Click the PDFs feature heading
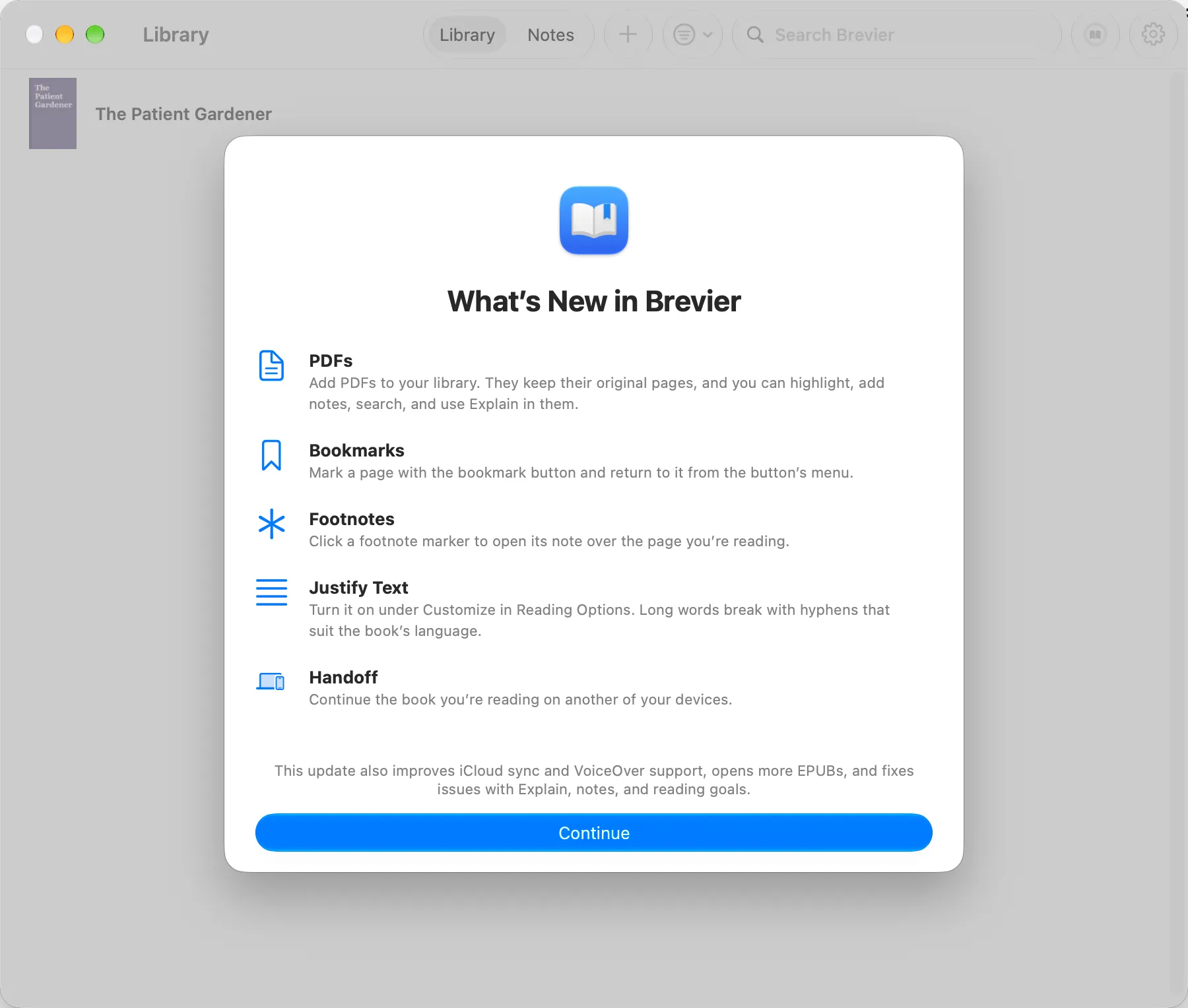Viewport: 1188px width, 1008px height. [331, 361]
